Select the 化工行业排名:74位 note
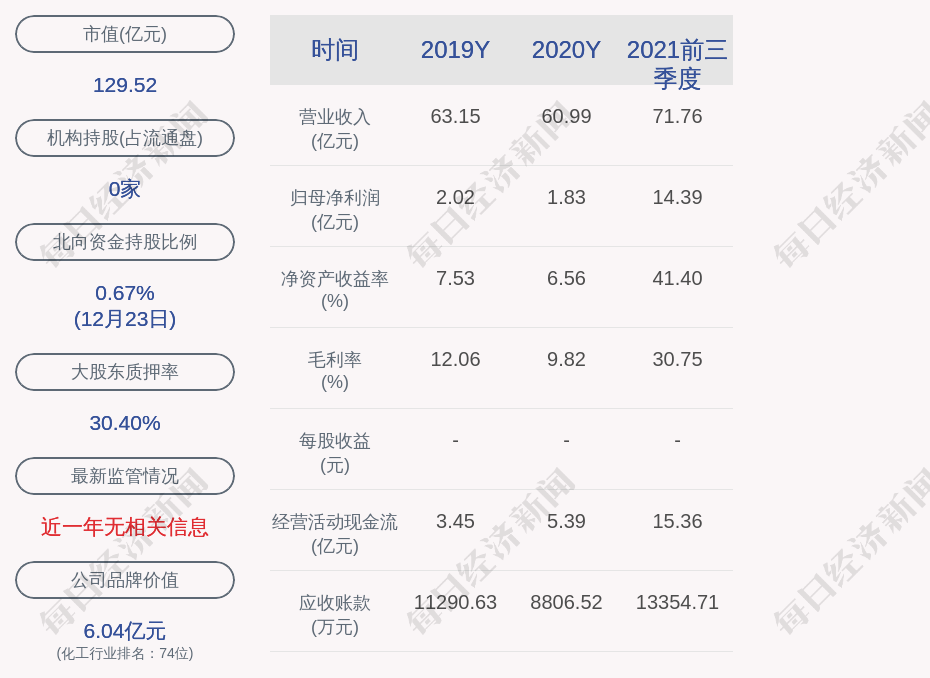930x678 pixels. coord(125,654)
